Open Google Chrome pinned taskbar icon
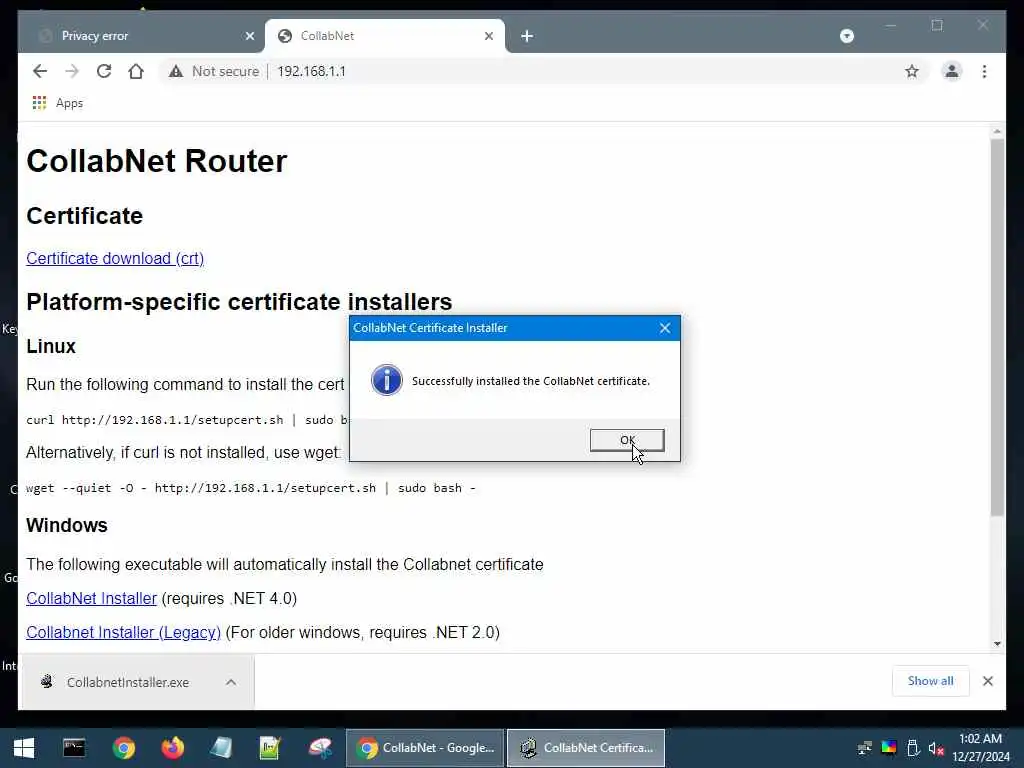This screenshot has width=1024, height=768. tap(123, 748)
